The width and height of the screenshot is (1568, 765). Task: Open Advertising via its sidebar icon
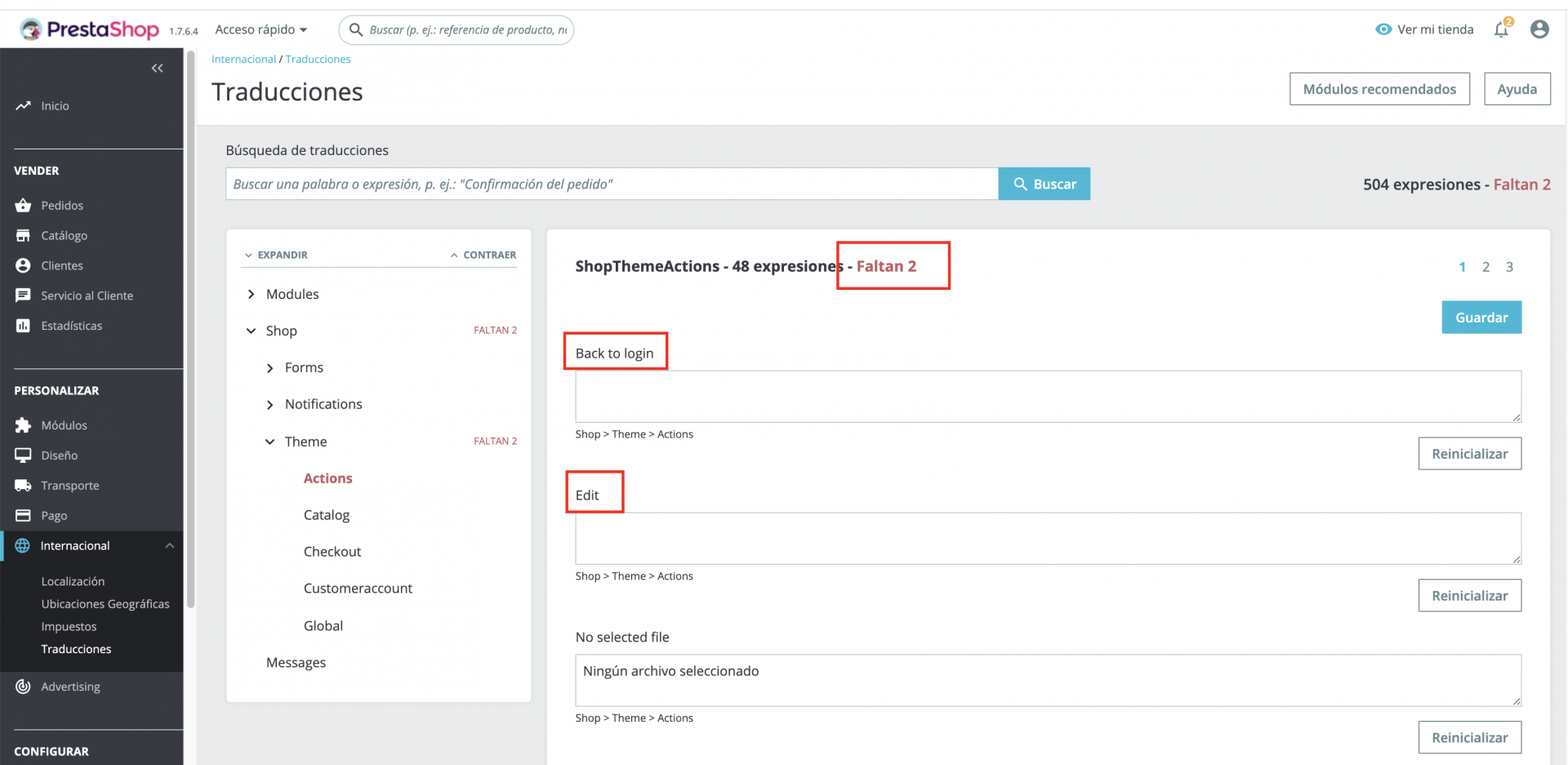pos(23,687)
